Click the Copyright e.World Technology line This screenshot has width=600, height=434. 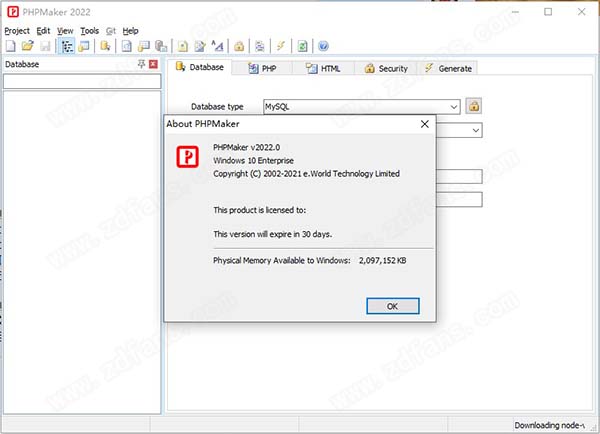pos(307,174)
